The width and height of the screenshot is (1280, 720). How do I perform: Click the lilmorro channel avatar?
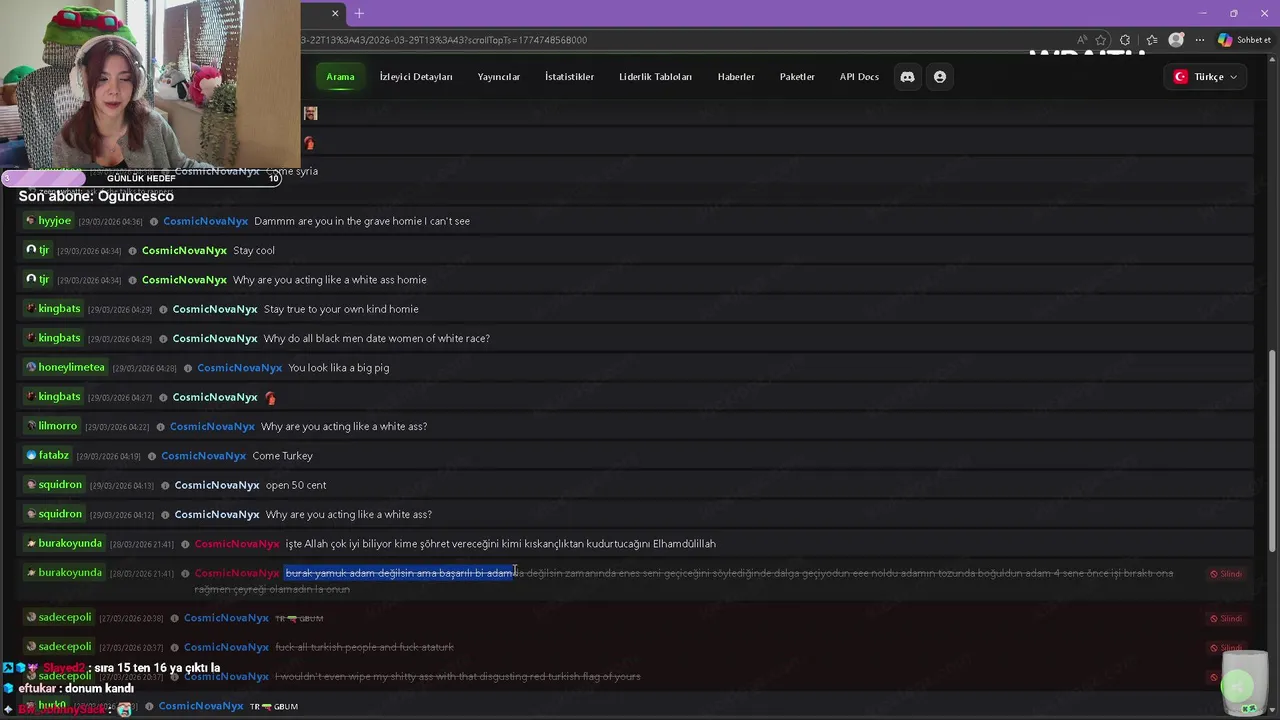pyautogui.click(x=31, y=426)
